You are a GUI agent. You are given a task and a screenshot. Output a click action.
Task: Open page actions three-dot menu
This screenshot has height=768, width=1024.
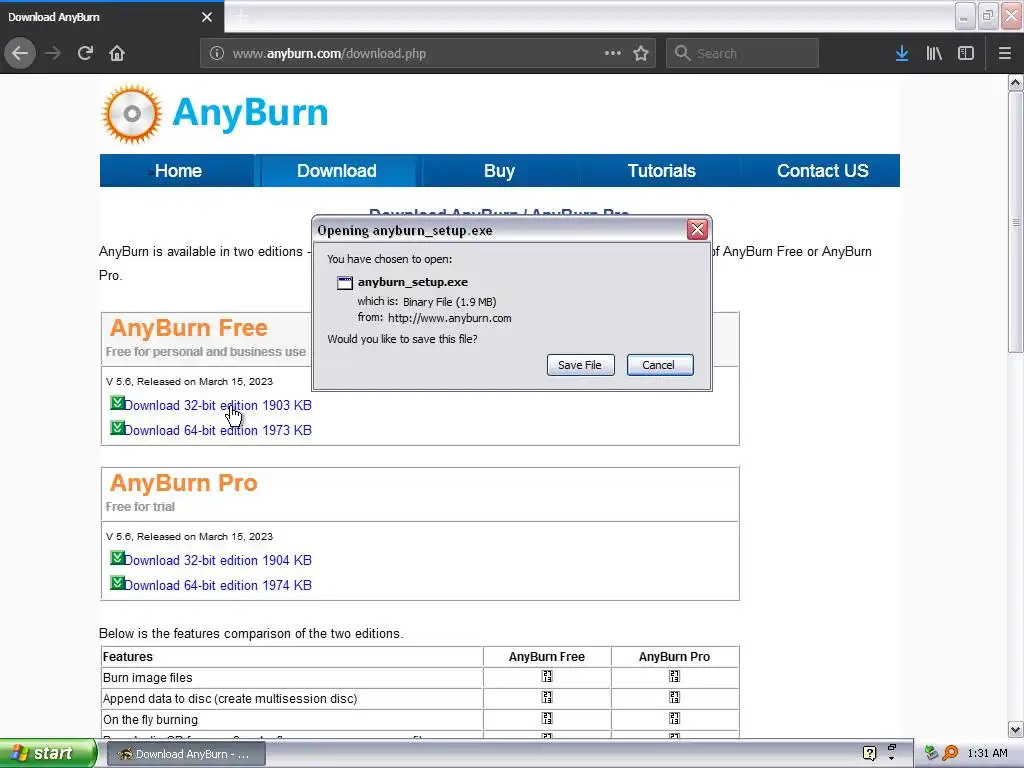(613, 53)
